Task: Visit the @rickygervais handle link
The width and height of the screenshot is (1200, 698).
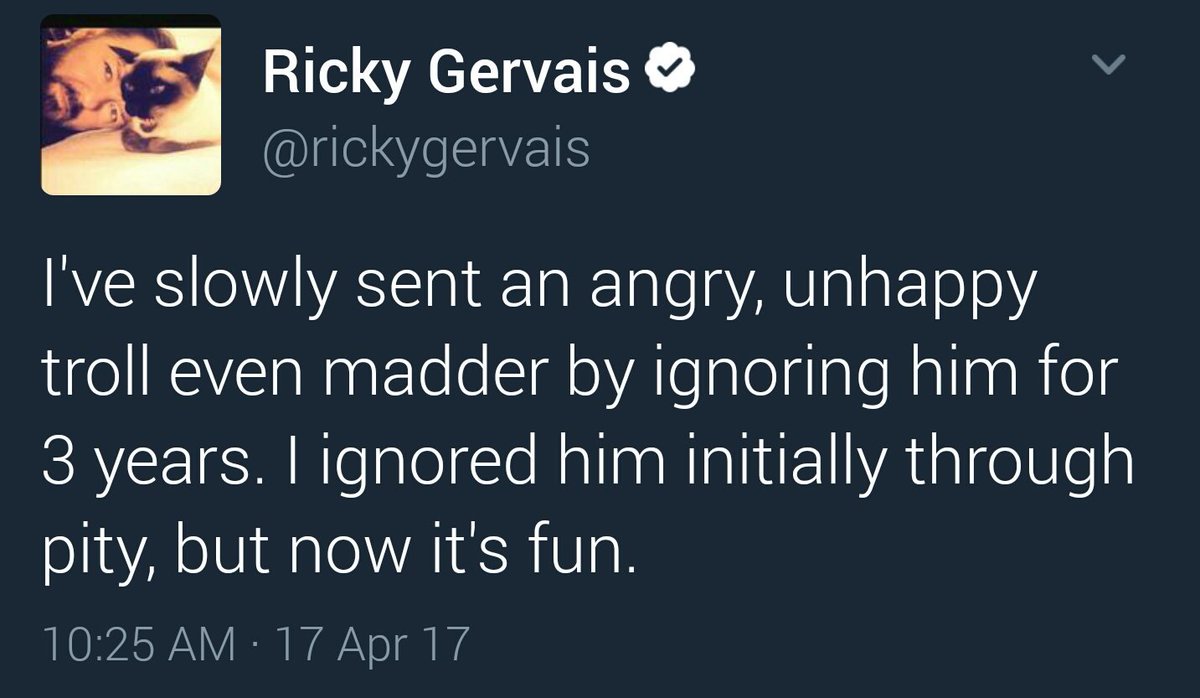Action: (x=426, y=149)
